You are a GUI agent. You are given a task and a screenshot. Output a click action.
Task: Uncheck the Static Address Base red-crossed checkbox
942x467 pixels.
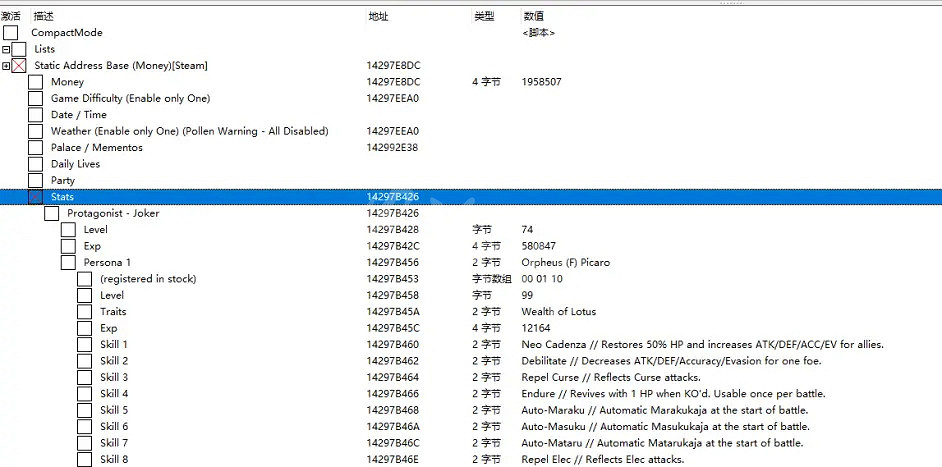point(19,66)
